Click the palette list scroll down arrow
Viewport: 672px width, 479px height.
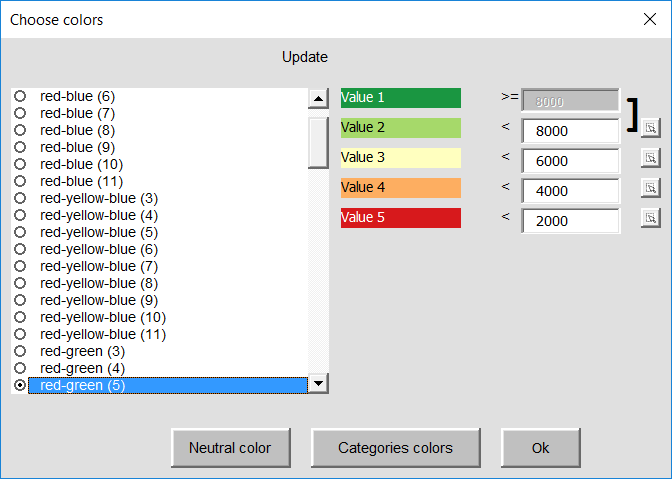tap(318, 383)
